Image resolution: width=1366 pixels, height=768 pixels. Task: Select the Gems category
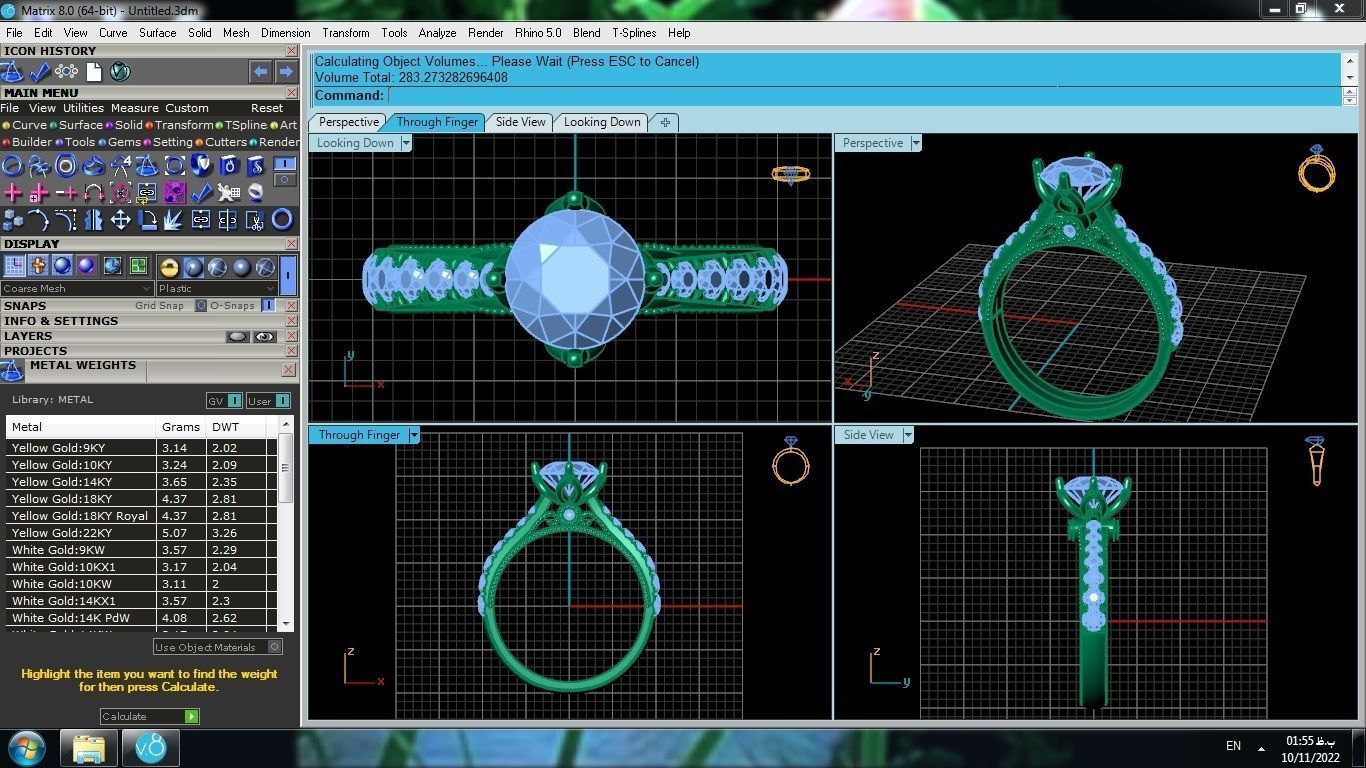(119, 142)
